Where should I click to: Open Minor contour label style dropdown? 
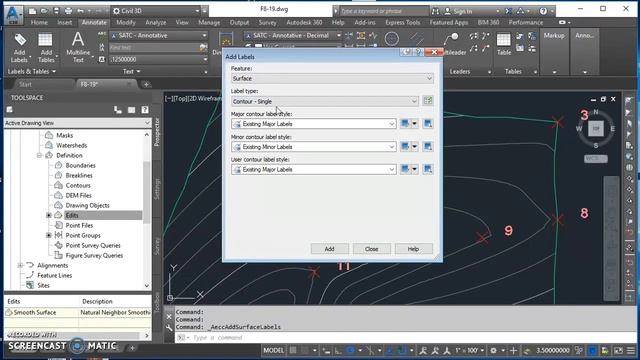tap(313, 147)
